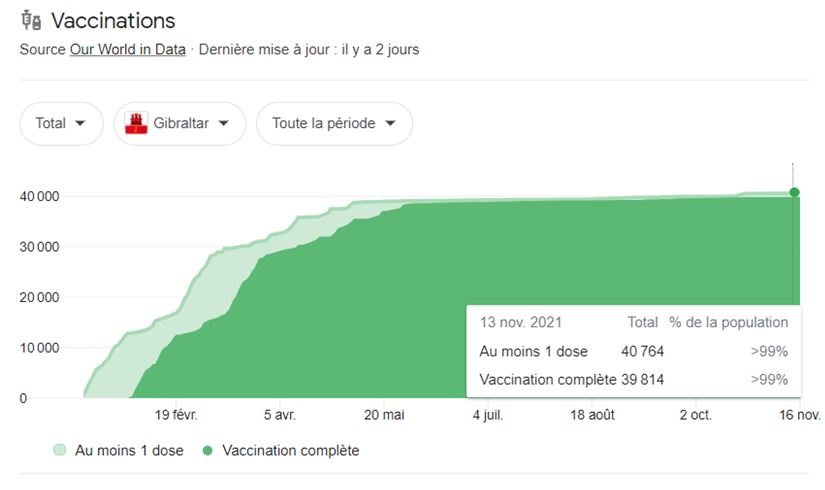Click the '20 mai' date axis label
This screenshot has height=490, width=825.
point(385,415)
